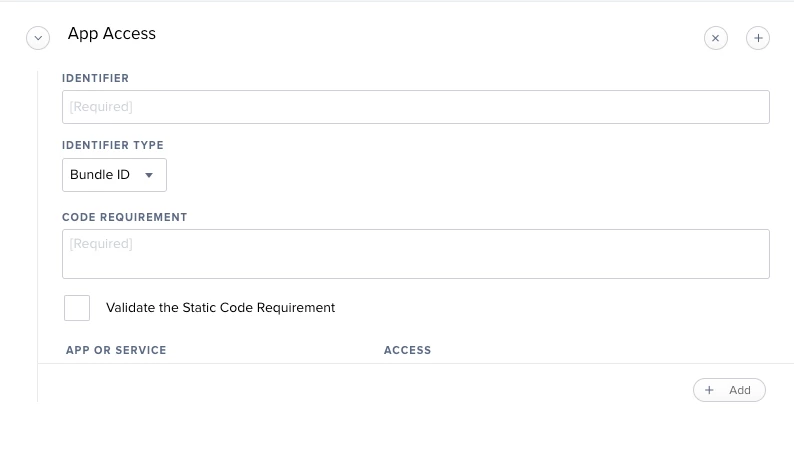794x459 pixels.
Task: Click the Identifier Type dropdown arrow
Action: (149, 175)
